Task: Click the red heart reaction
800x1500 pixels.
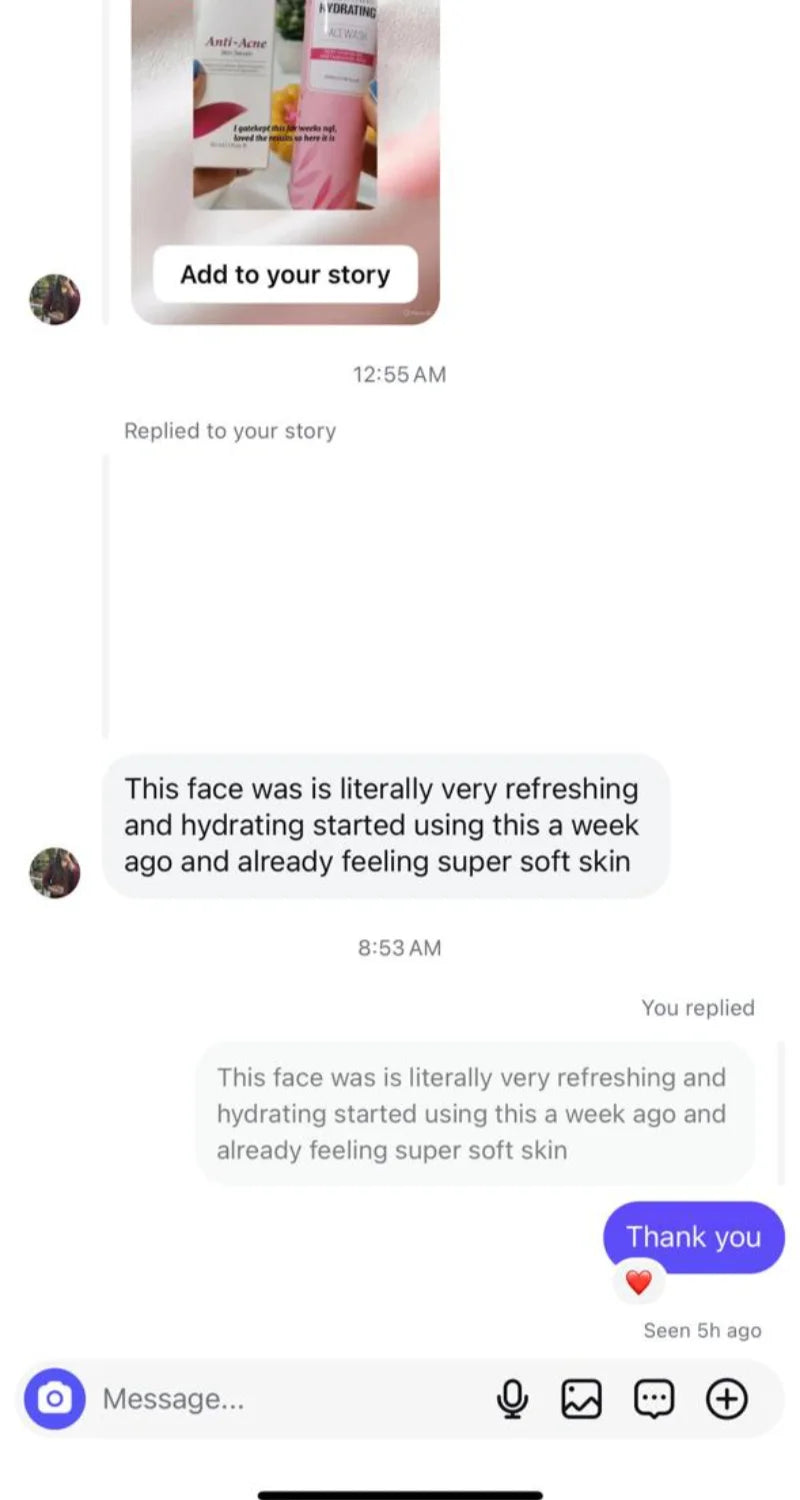Action: [x=638, y=1281]
